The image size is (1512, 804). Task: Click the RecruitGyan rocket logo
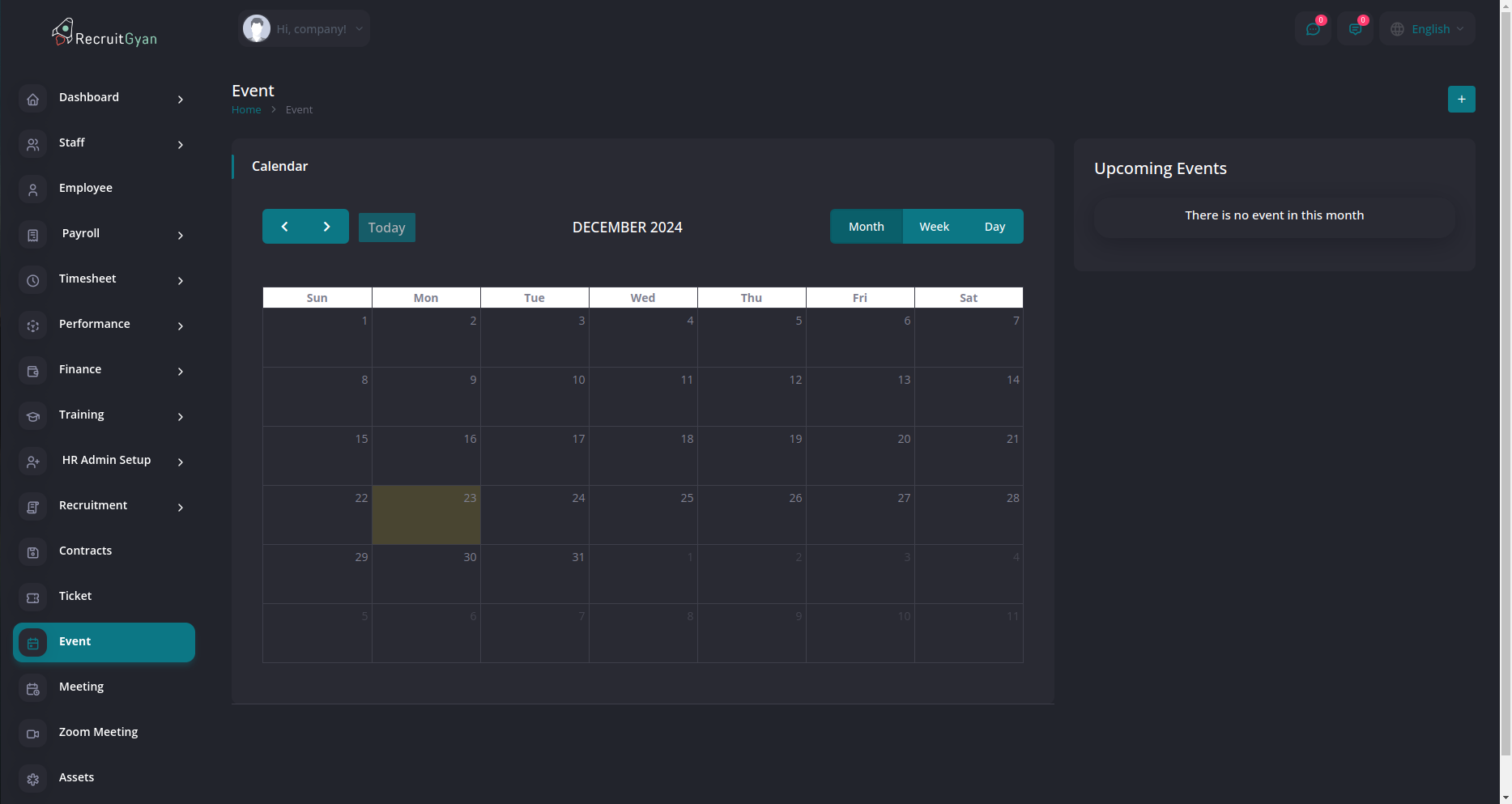pyautogui.click(x=63, y=32)
